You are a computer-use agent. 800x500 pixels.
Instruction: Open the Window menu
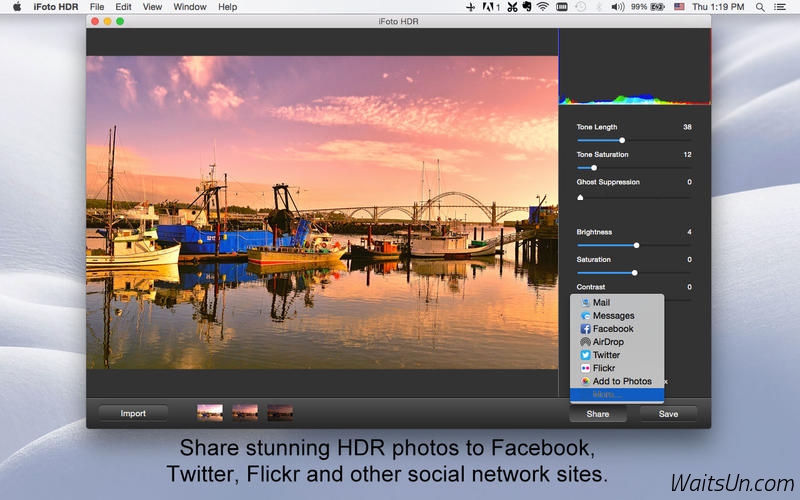click(190, 7)
